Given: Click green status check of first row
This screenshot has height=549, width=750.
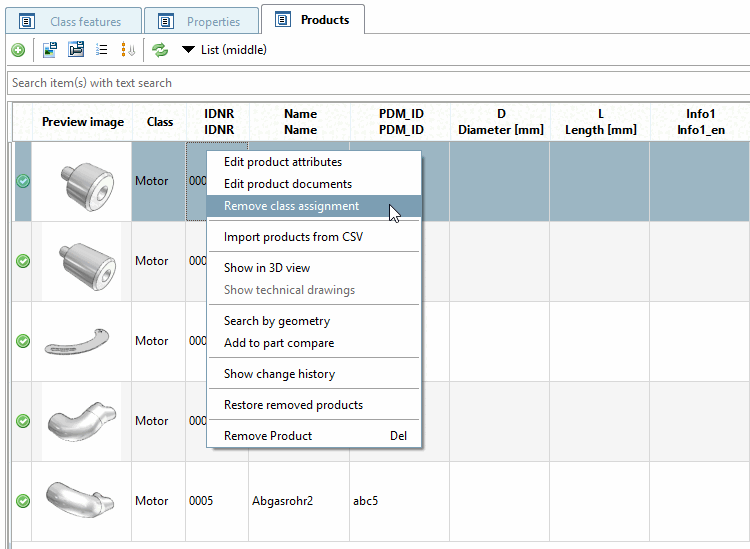Looking at the screenshot, I should coord(23,181).
